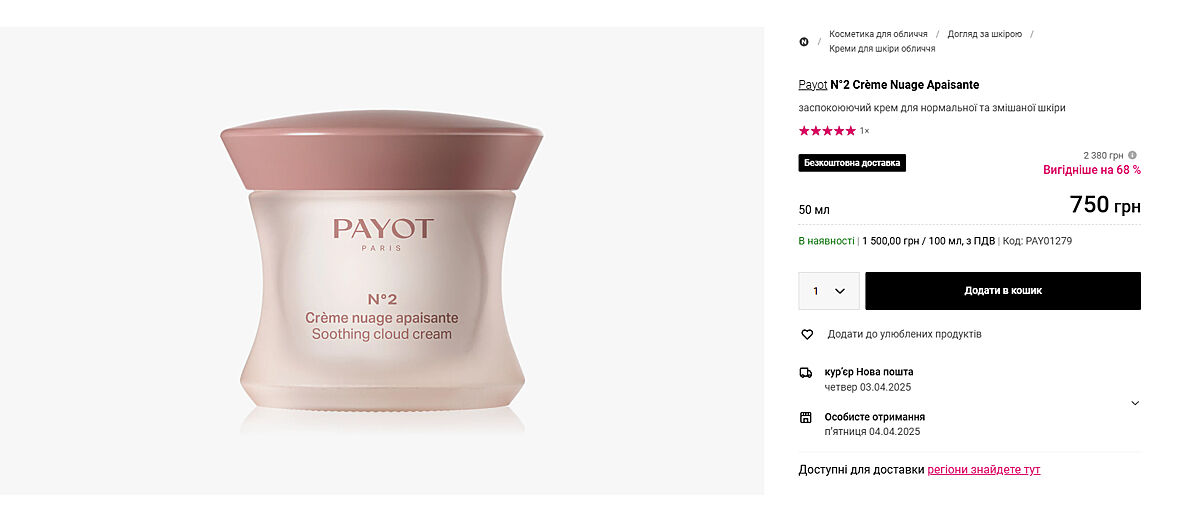Open Косметика для обличчя breadcrumb

pos(878,34)
